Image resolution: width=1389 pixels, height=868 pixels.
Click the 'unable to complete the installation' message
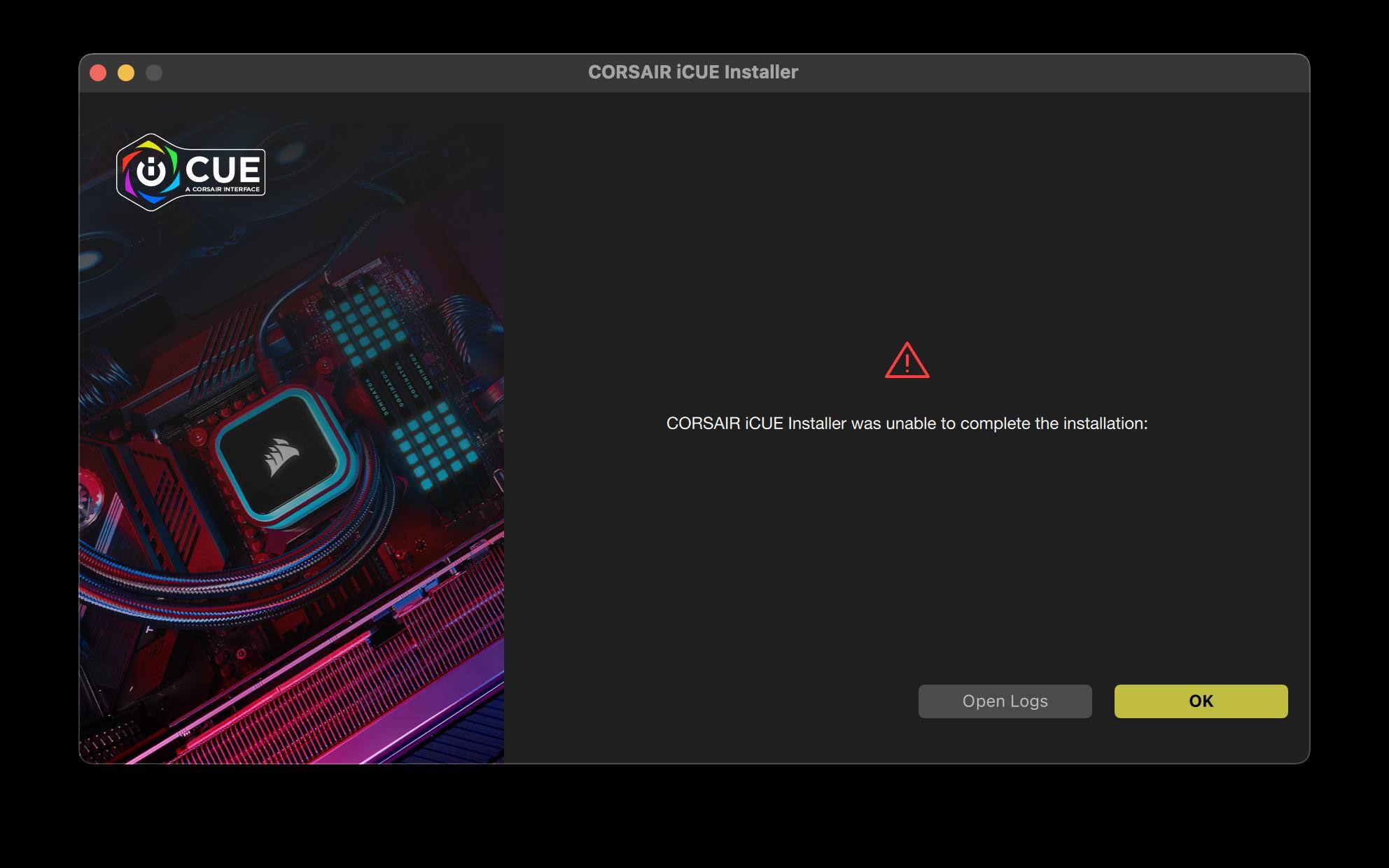tap(907, 423)
